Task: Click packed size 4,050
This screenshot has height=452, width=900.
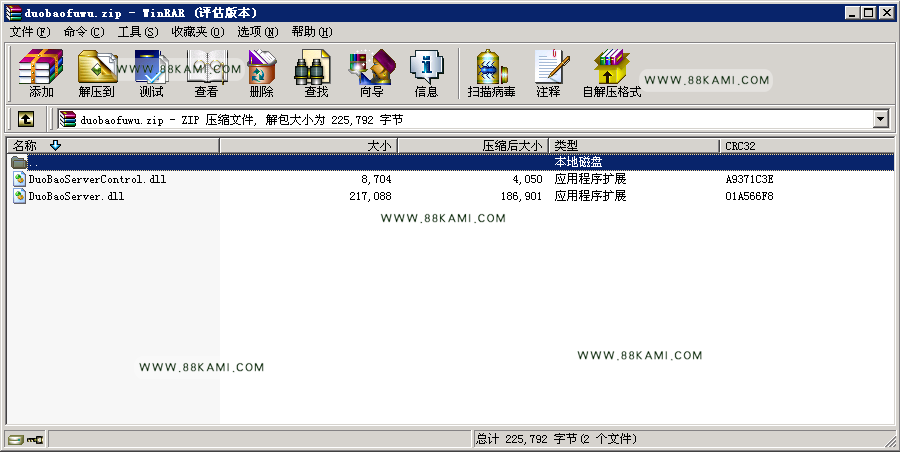Action: click(x=527, y=179)
